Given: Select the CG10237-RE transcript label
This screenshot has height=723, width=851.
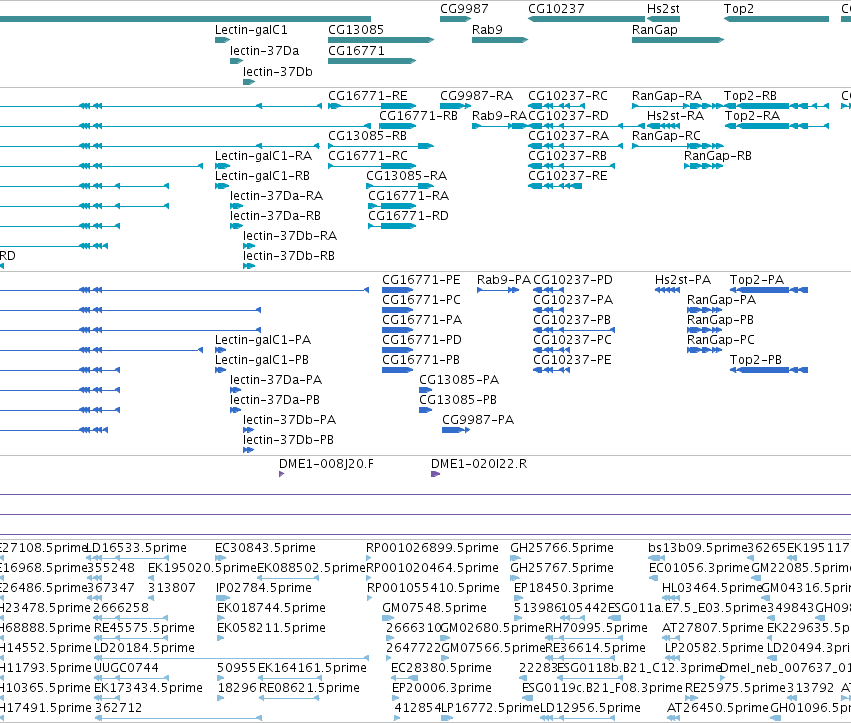Looking at the screenshot, I should pos(568,176).
